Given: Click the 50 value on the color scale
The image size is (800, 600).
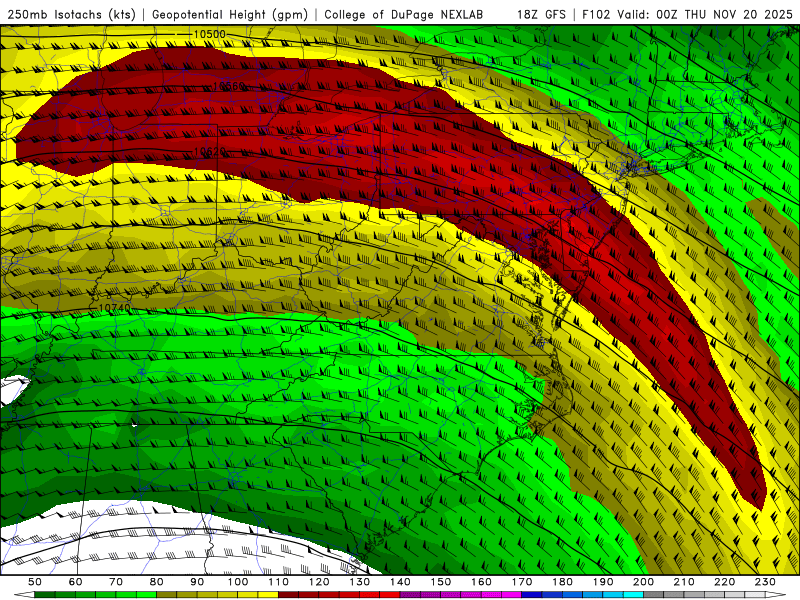Looking at the screenshot, I should point(35,582).
